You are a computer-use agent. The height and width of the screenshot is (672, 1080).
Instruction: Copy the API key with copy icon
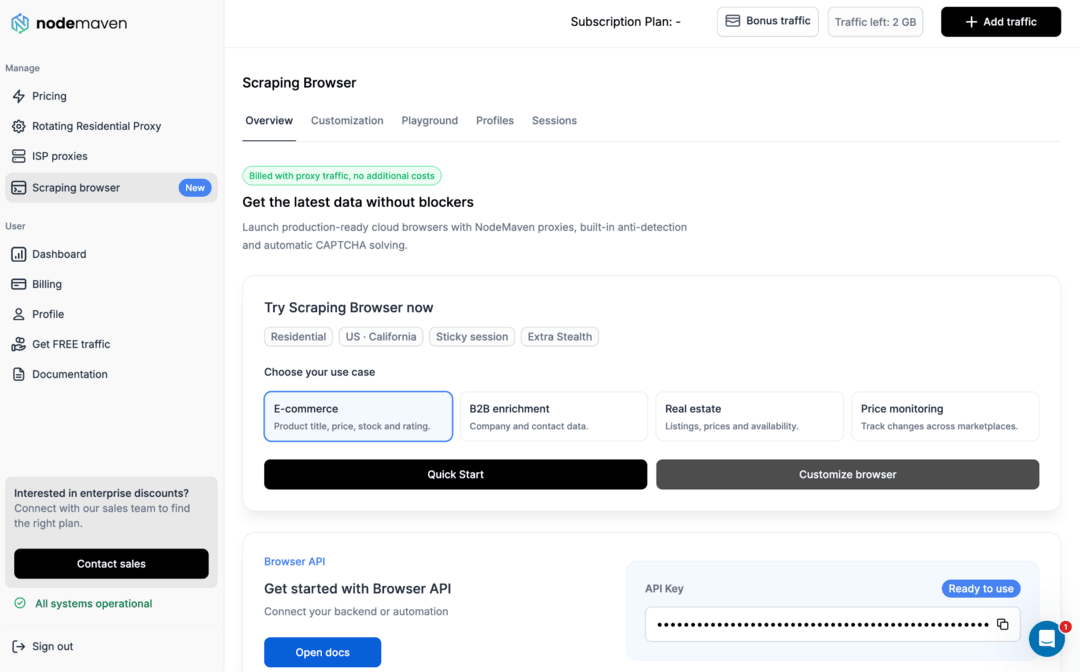click(x=1003, y=624)
